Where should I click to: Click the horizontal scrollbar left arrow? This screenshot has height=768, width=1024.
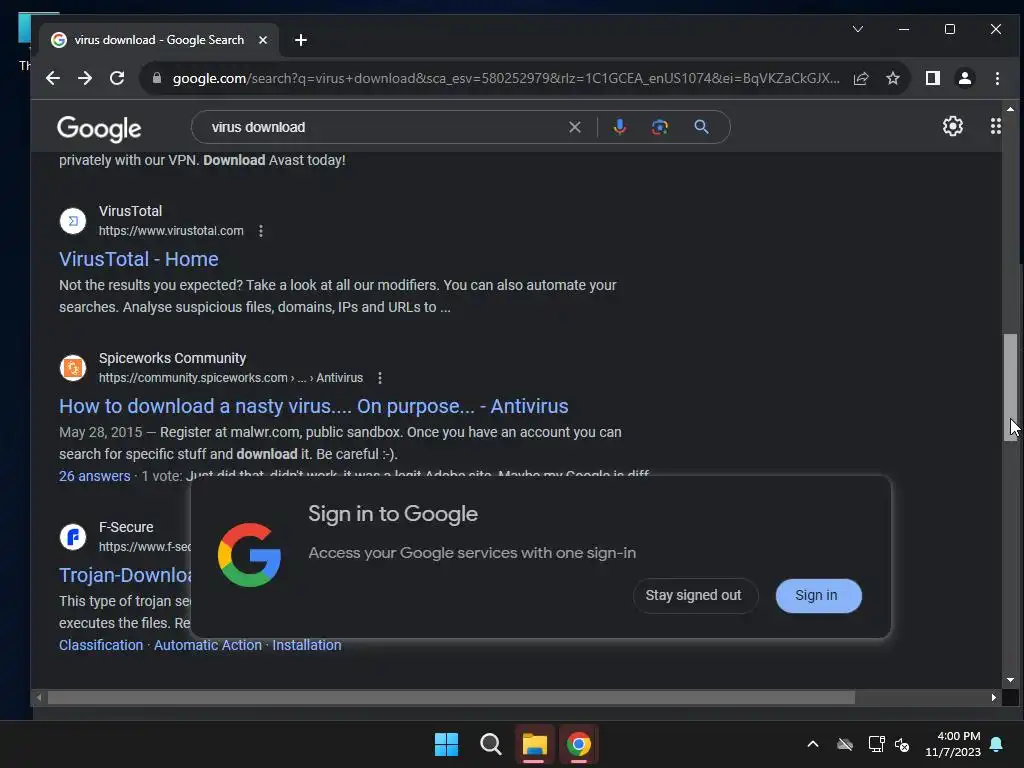pos(39,697)
